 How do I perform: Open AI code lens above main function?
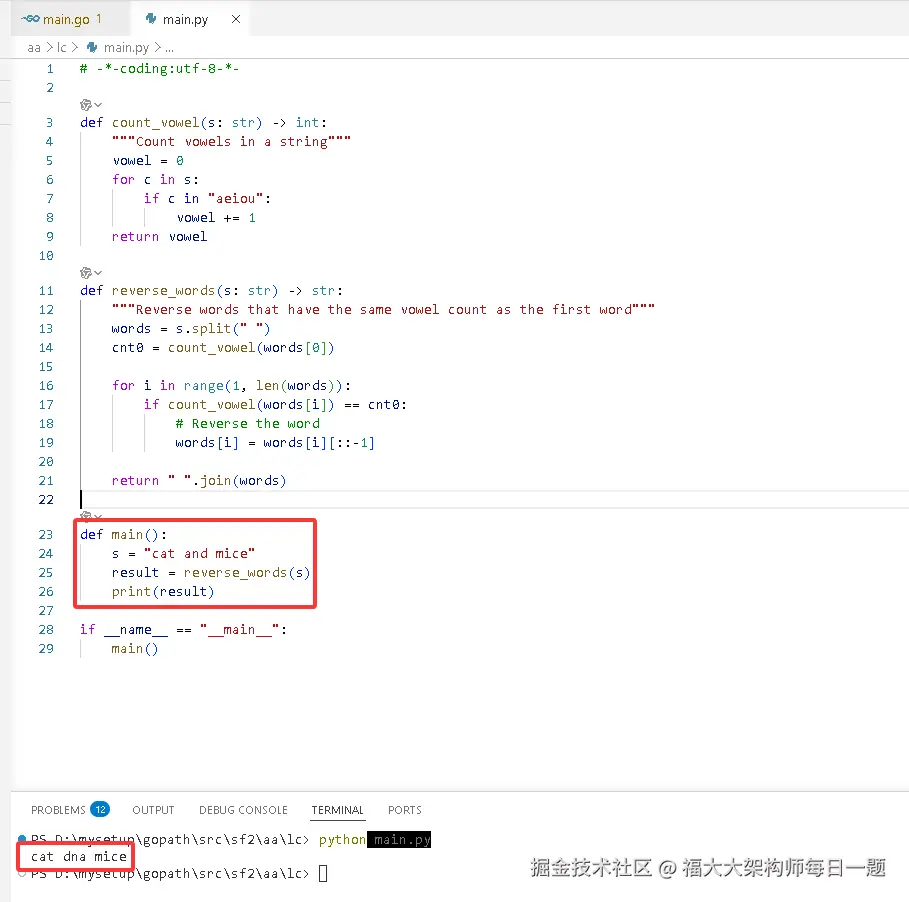pos(86,515)
